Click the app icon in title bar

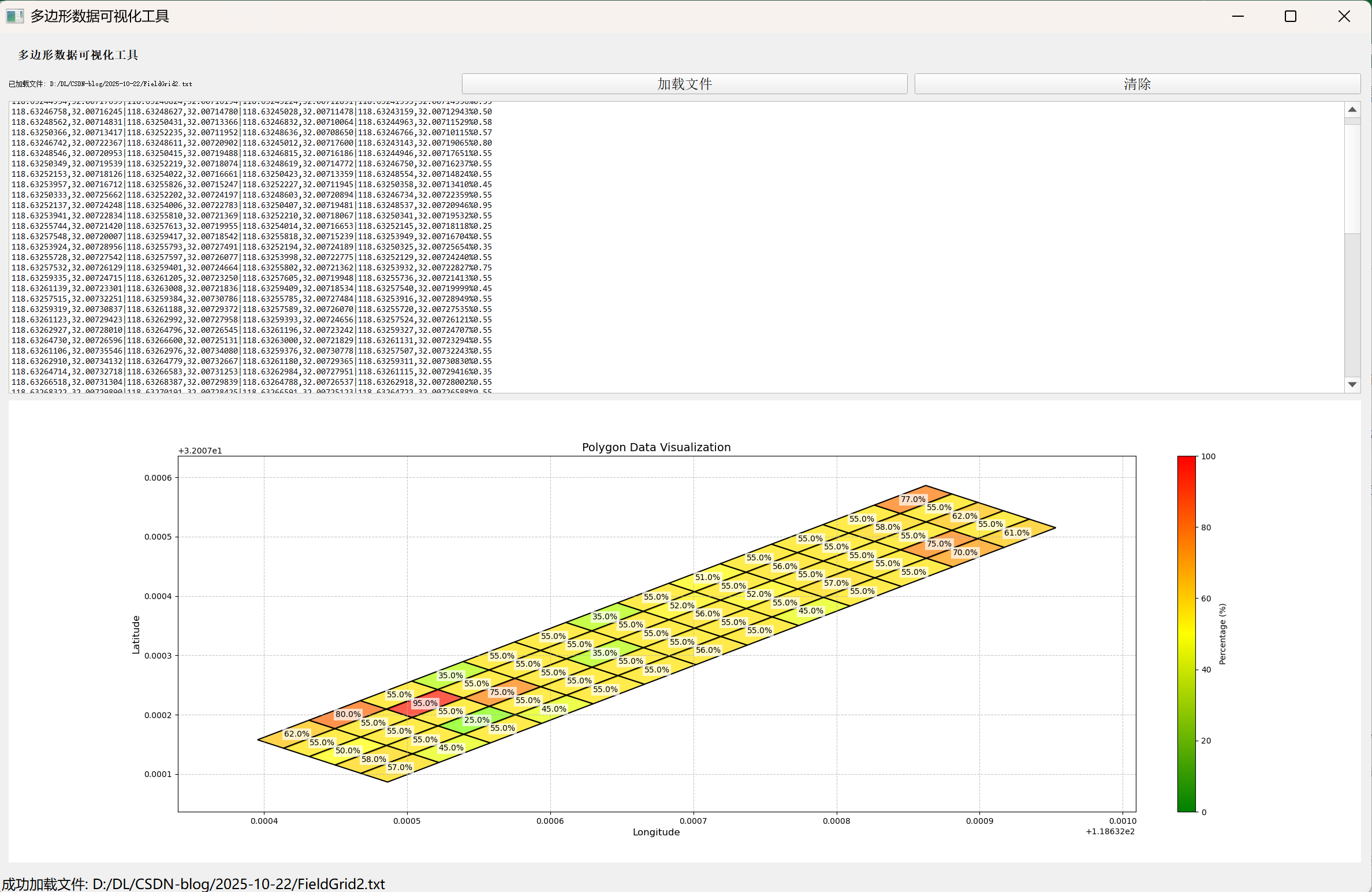tap(14, 16)
